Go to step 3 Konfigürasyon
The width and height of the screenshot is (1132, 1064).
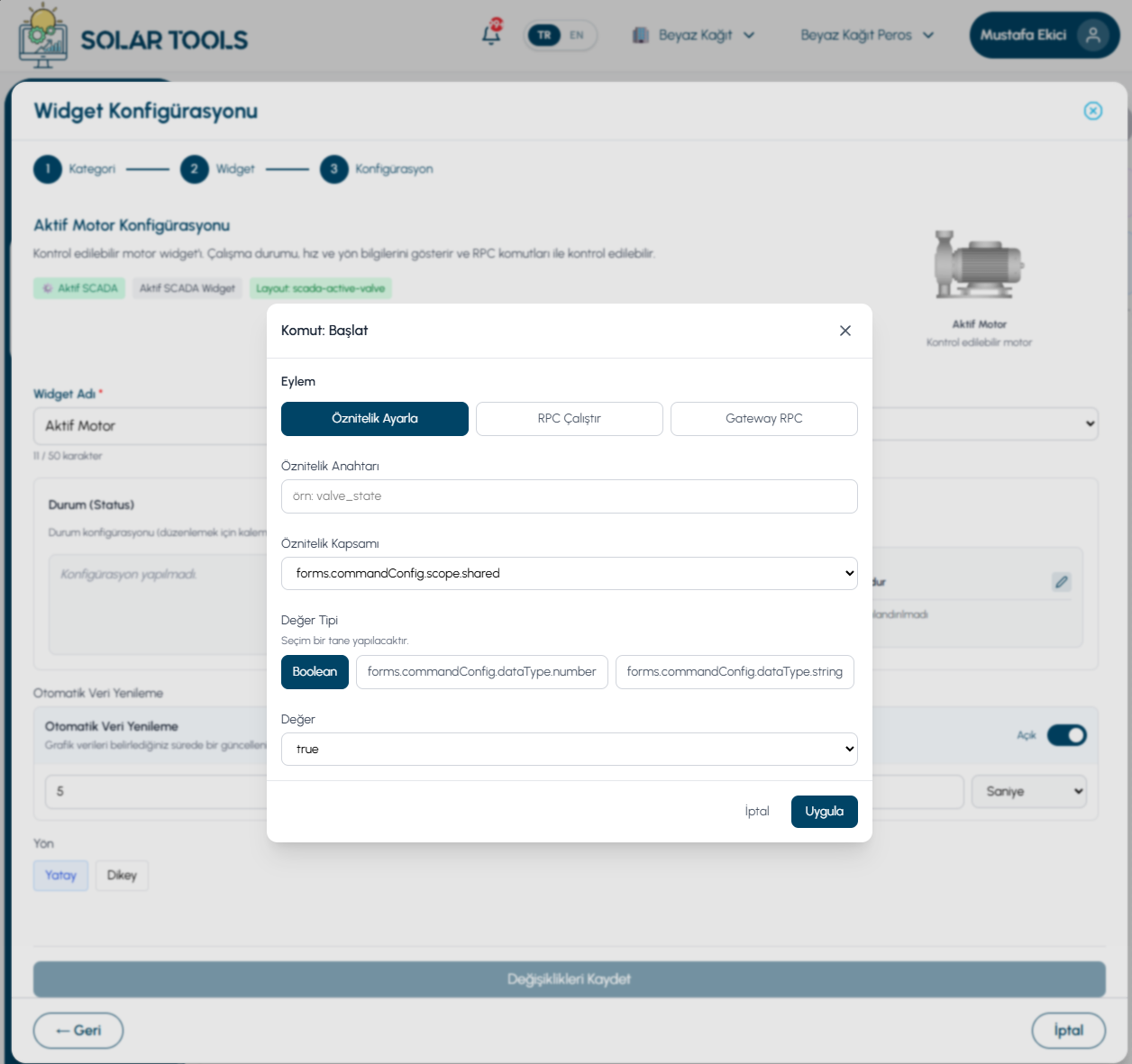point(377,169)
